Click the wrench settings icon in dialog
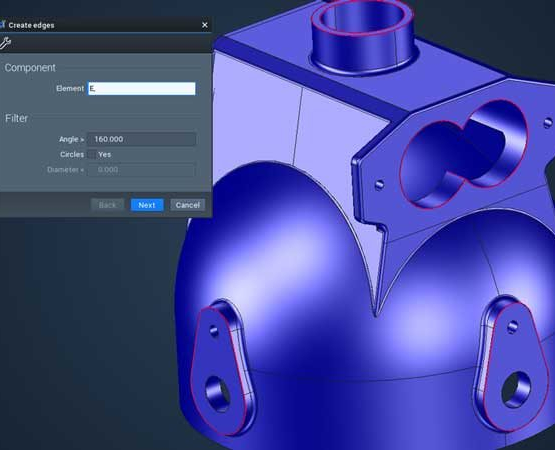 [5, 43]
